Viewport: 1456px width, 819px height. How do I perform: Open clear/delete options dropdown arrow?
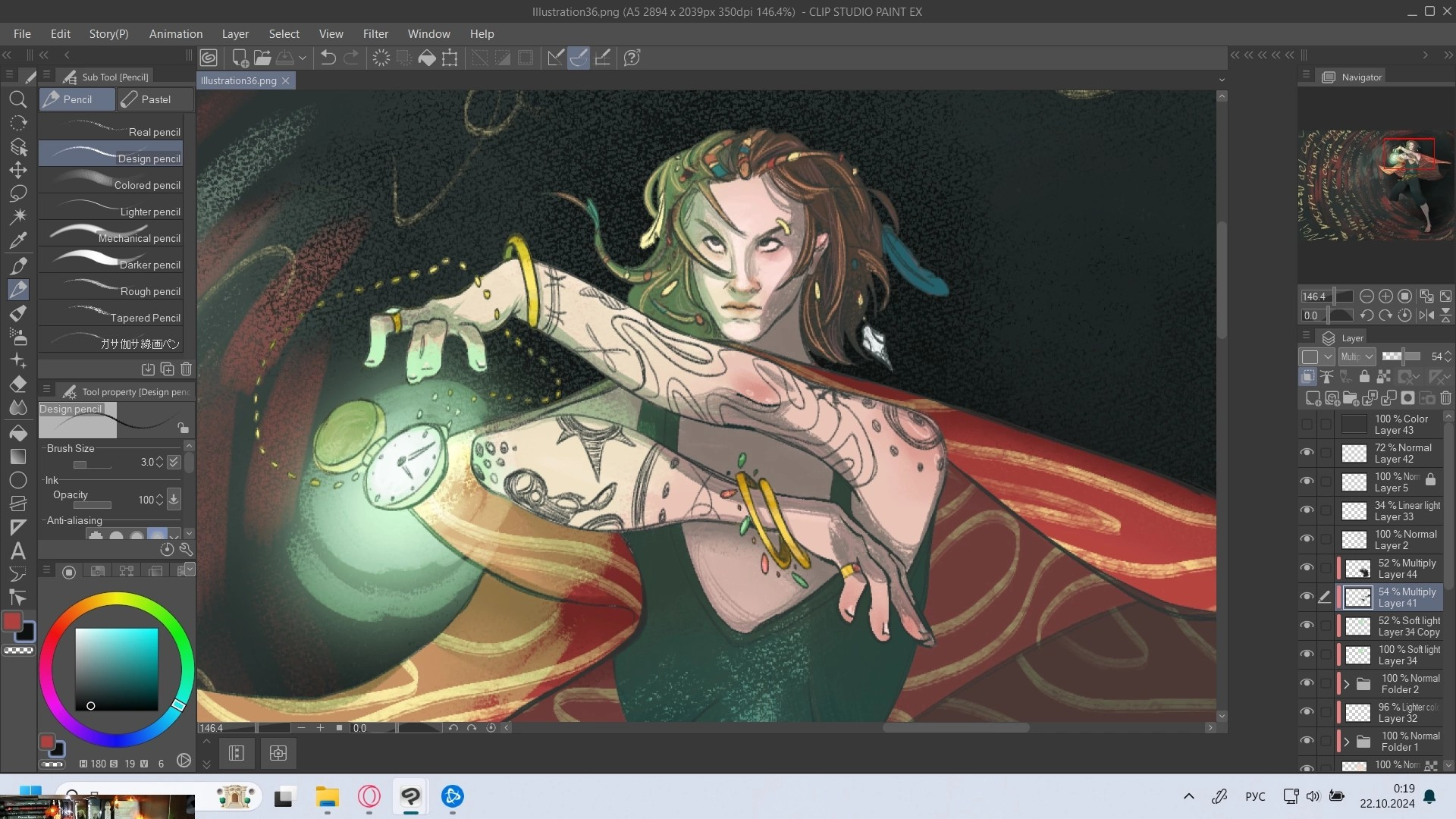(302, 58)
